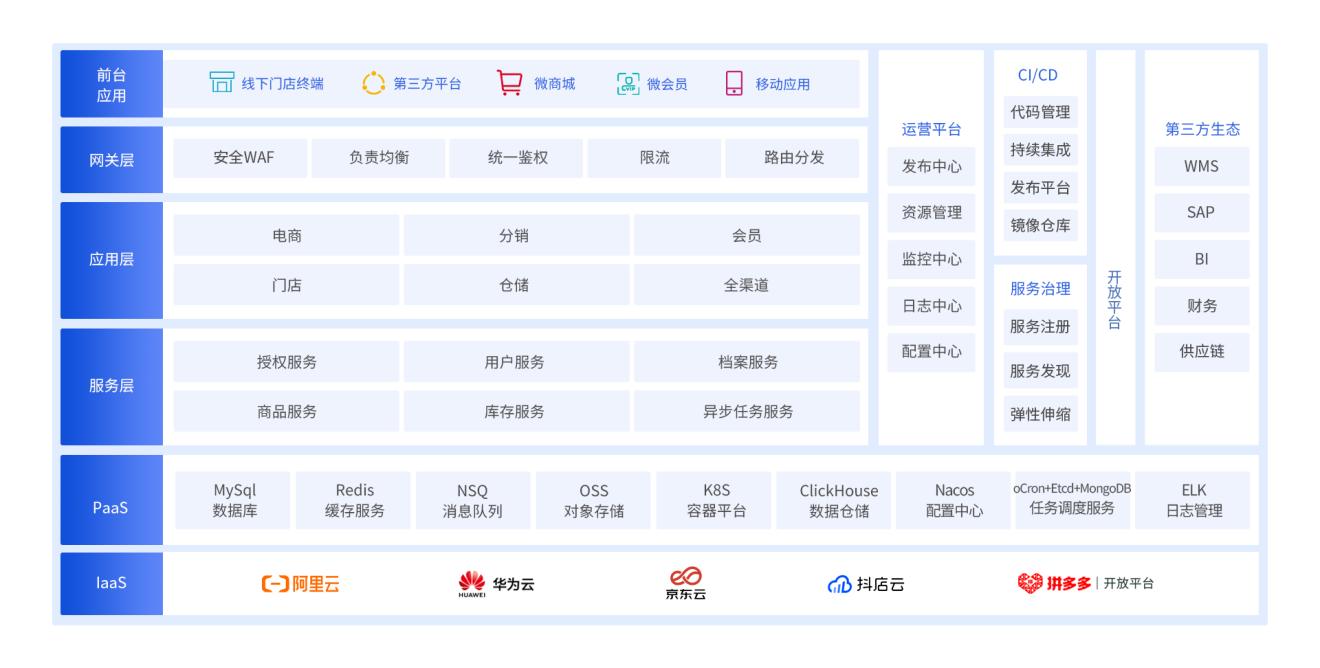Click the 电商 application box

tap(287, 236)
